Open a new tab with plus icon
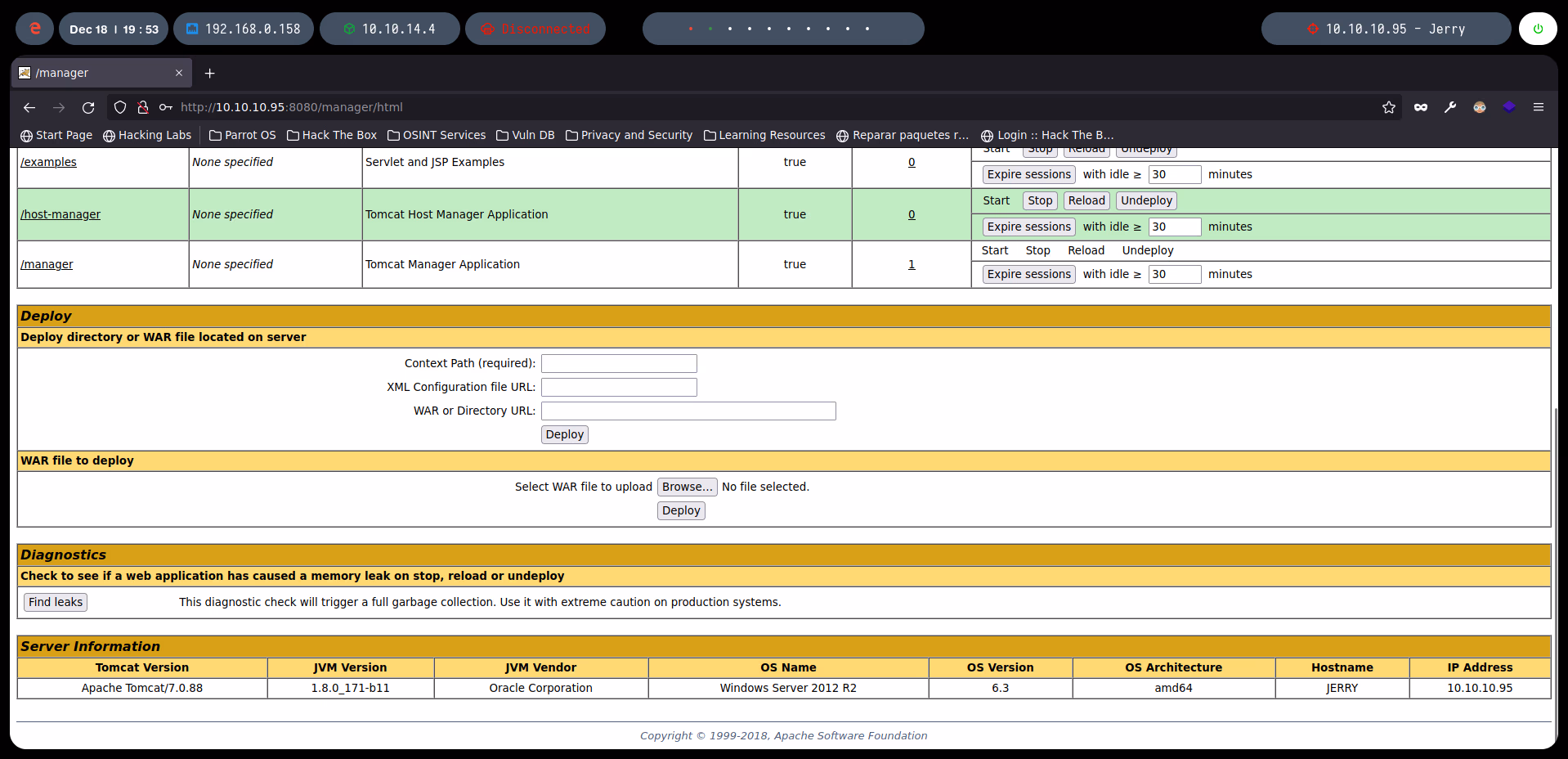This screenshot has width=1568, height=759. [x=209, y=73]
